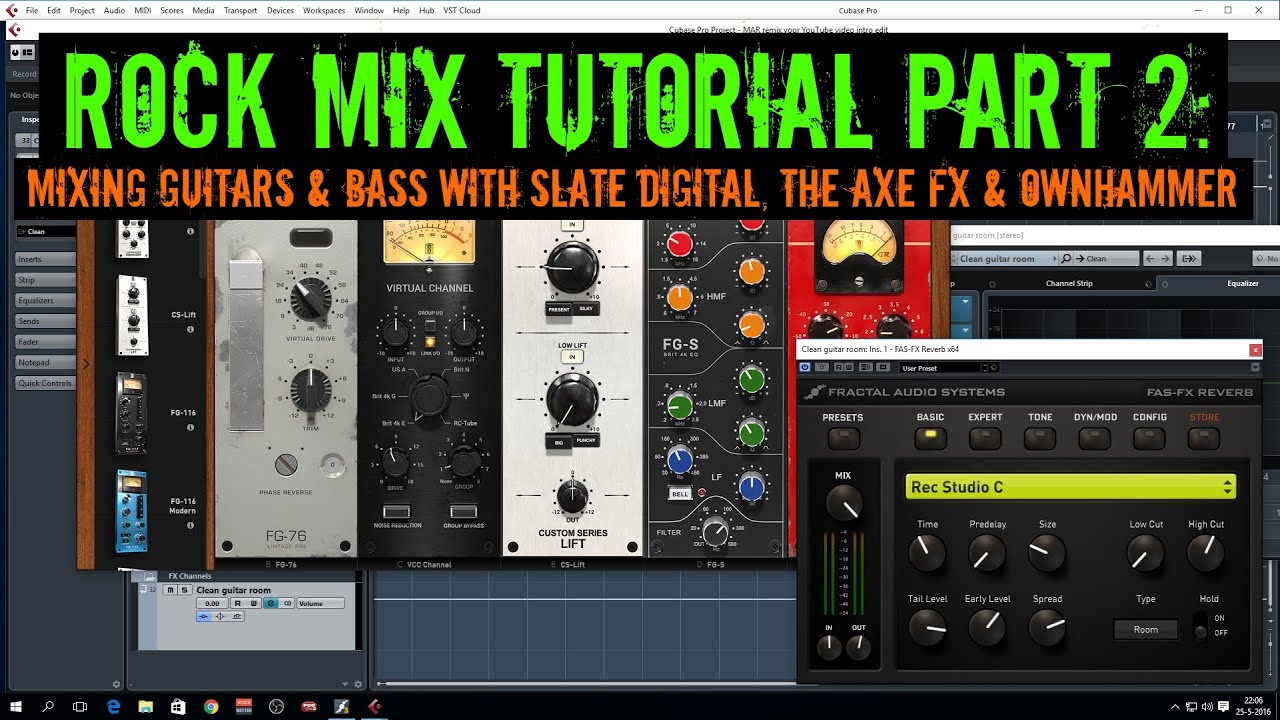1280x720 pixels.
Task: Click the reverb MIX knob
Action: coord(843,503)
